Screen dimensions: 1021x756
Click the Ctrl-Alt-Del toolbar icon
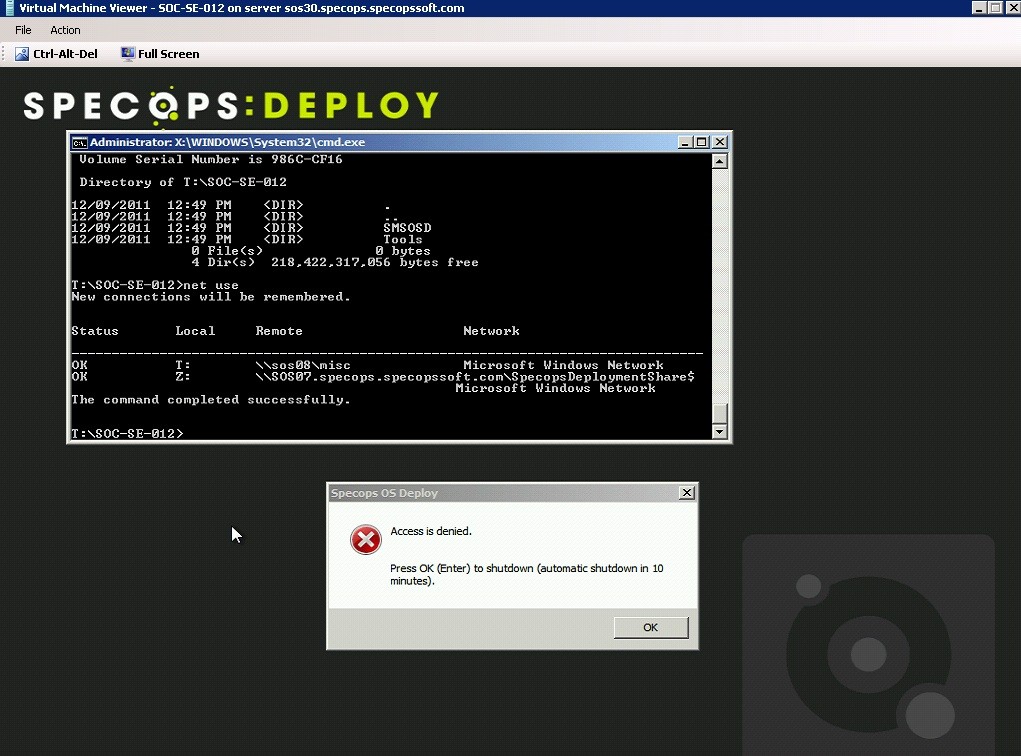pos(22,54)
